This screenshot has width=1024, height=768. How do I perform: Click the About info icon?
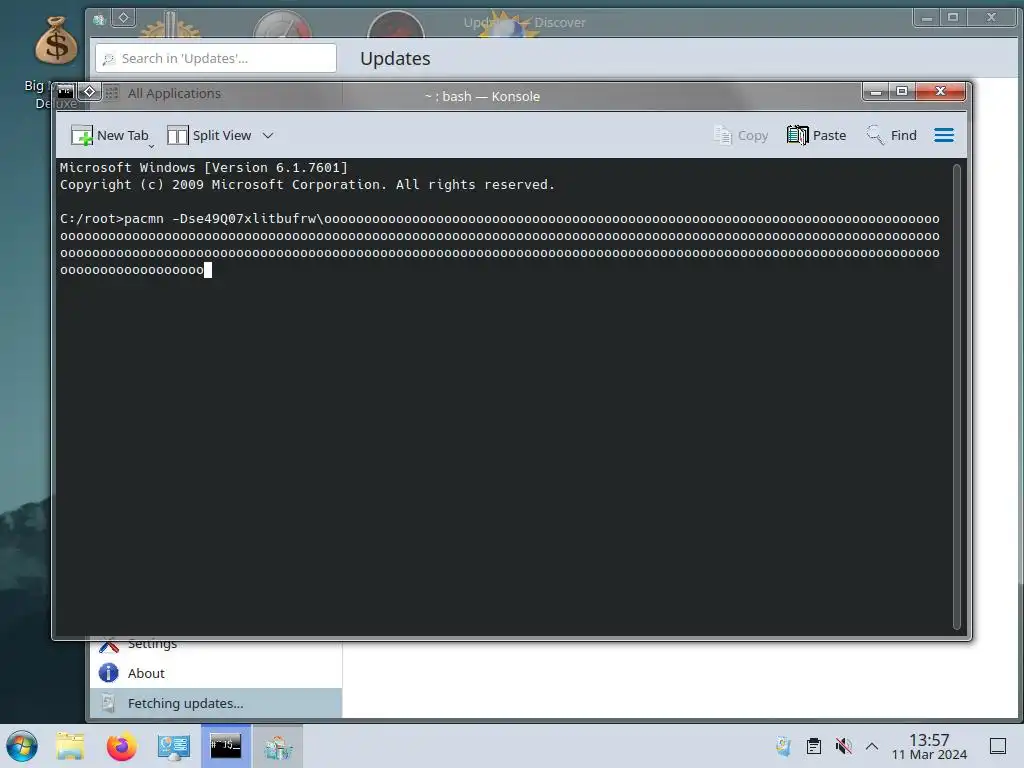coord(108,673)
